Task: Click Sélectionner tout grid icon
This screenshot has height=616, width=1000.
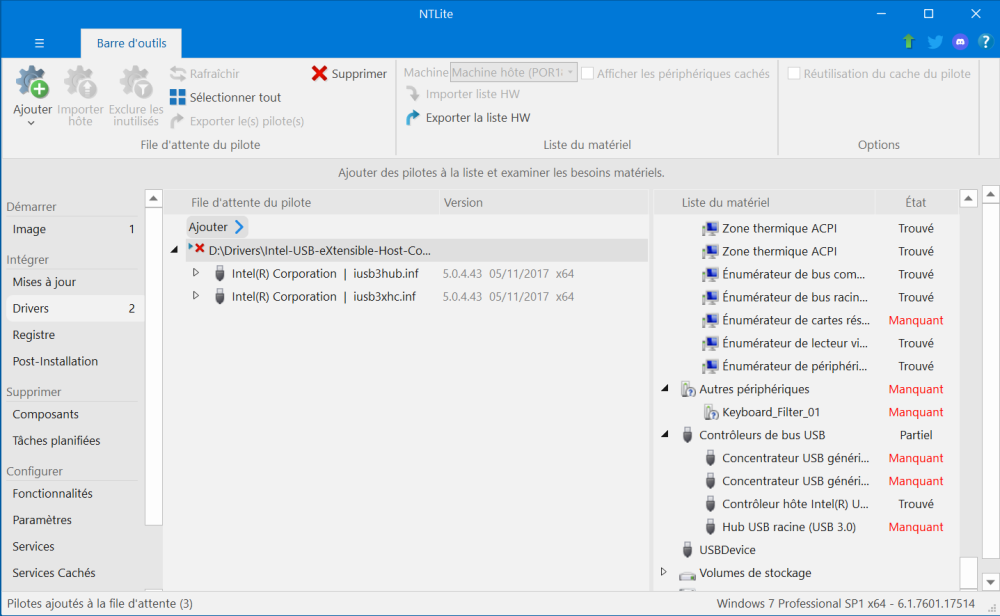Action: 177,98
